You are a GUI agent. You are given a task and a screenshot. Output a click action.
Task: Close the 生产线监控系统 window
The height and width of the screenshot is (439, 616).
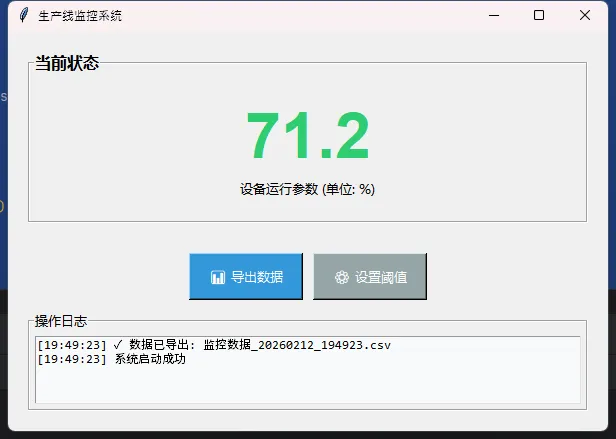585,16
